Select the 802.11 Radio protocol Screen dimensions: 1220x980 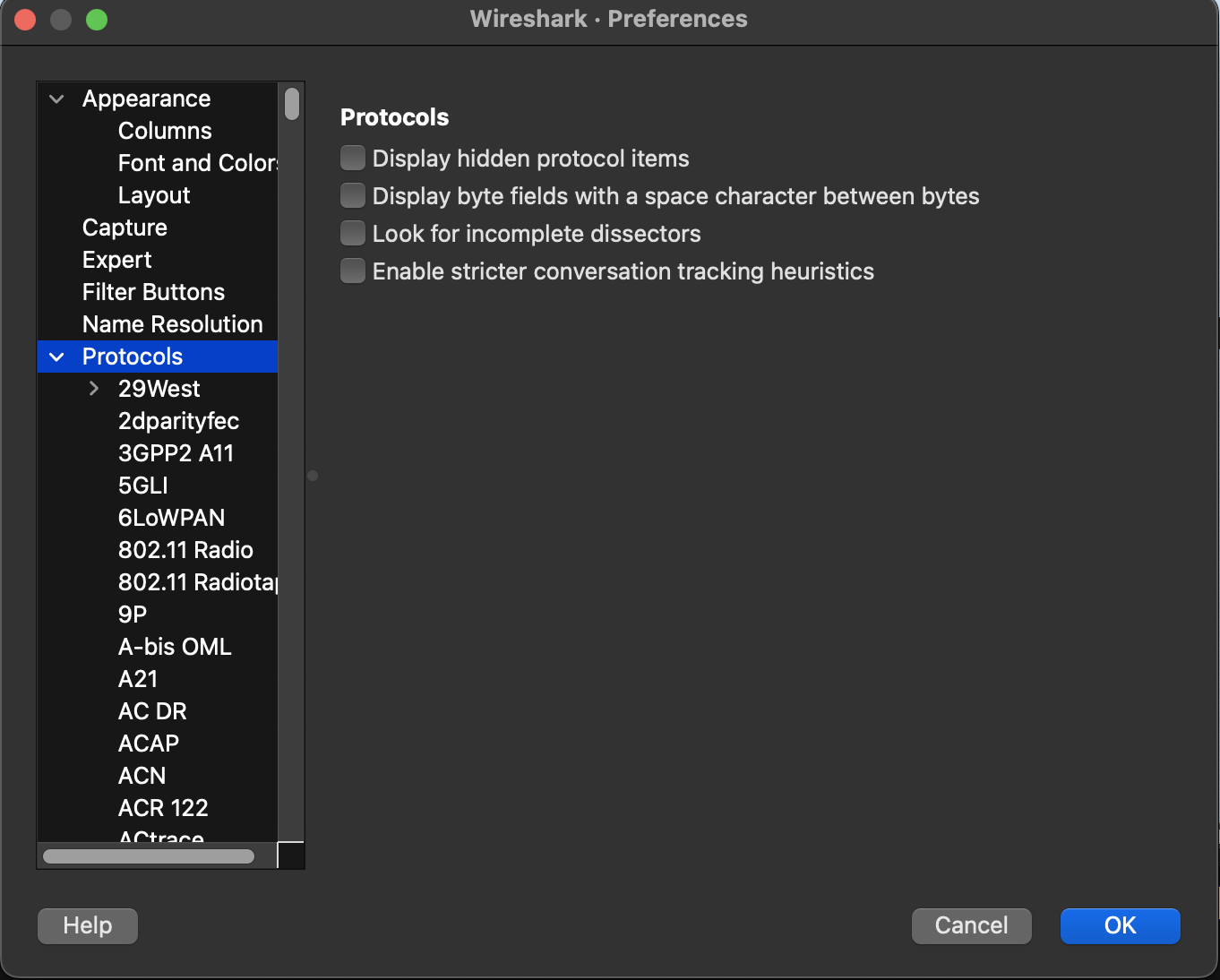[x=185, y=550]
